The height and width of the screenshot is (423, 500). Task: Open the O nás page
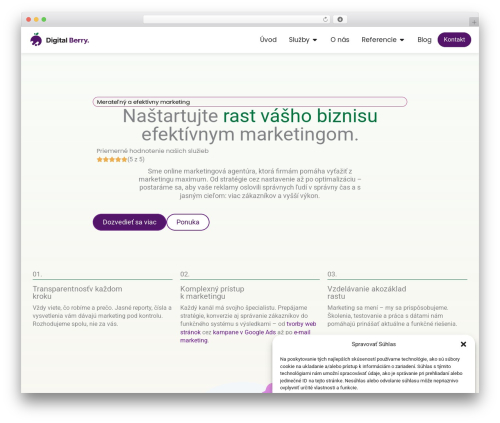pyautogui.click(x=340, y=40)
